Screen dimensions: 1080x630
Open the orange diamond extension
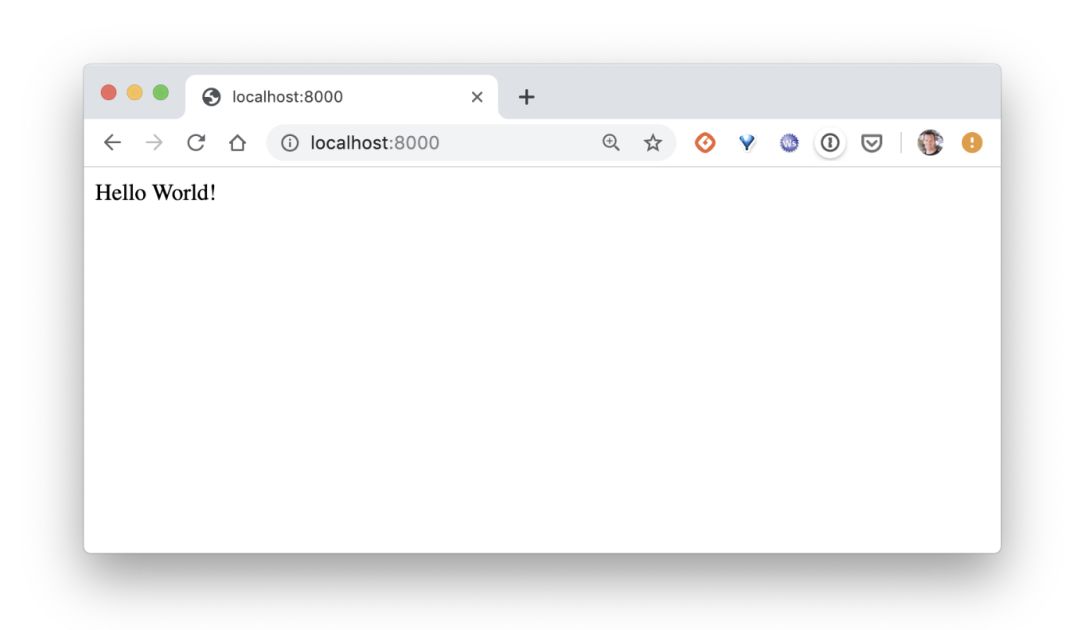click(x=705, y=143)
